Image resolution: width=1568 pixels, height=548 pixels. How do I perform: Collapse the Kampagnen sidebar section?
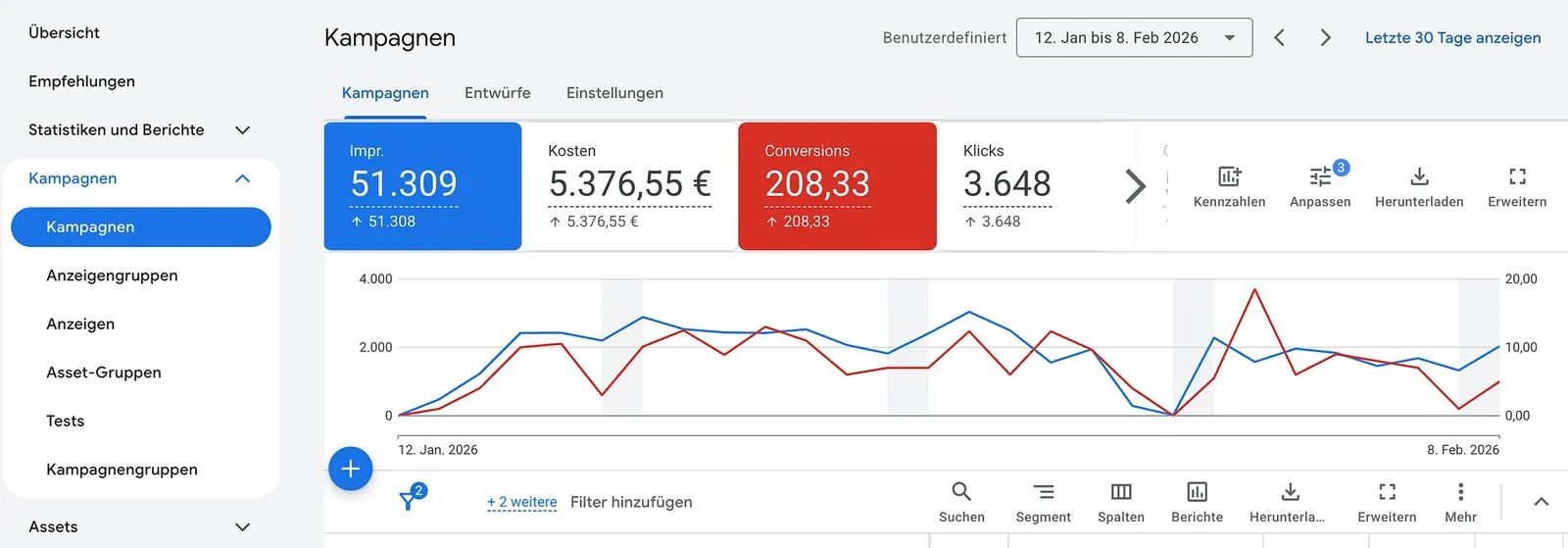pyautogui.click(x=242, y=178)
